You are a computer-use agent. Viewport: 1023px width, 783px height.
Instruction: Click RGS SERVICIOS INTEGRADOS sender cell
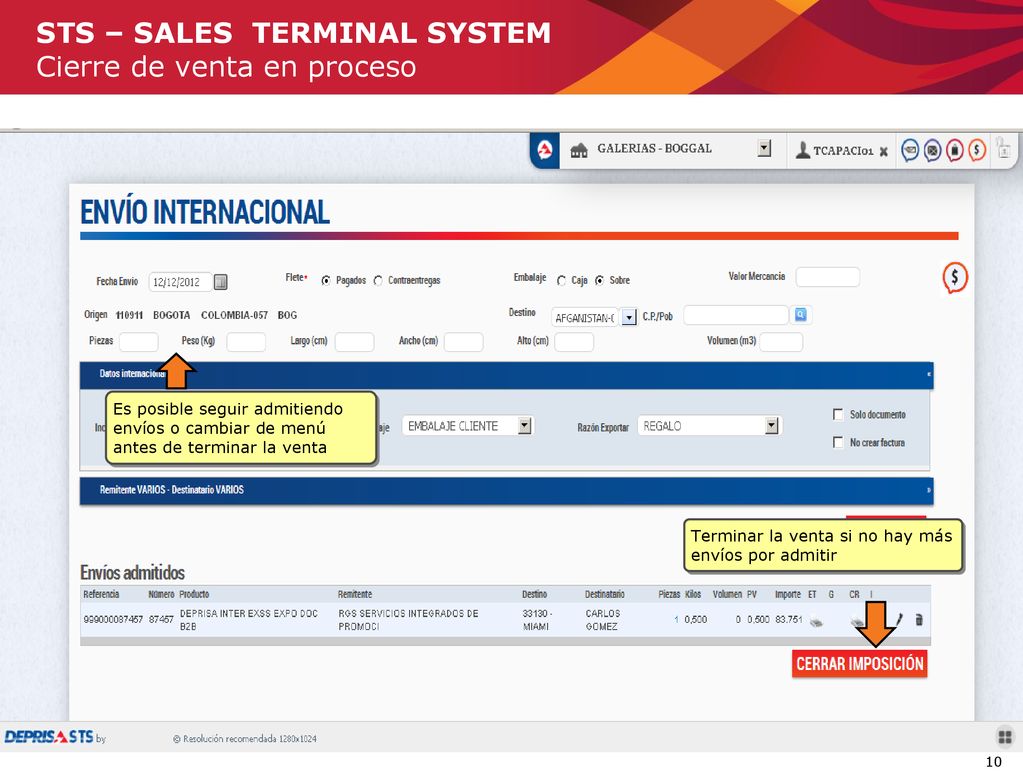pos(408,619)
